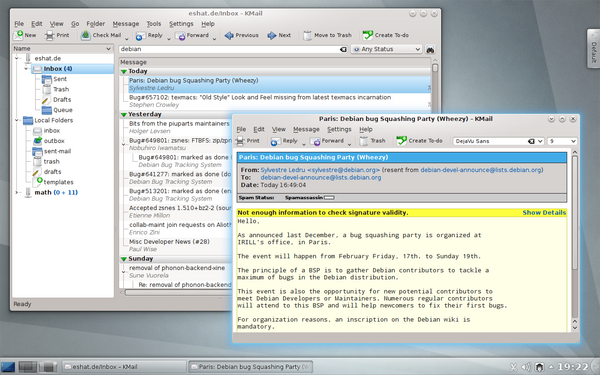Screen dimensions: 600x375
Task: Click the Print icon in the Inbox window toolbar
Action: point(50,35)
